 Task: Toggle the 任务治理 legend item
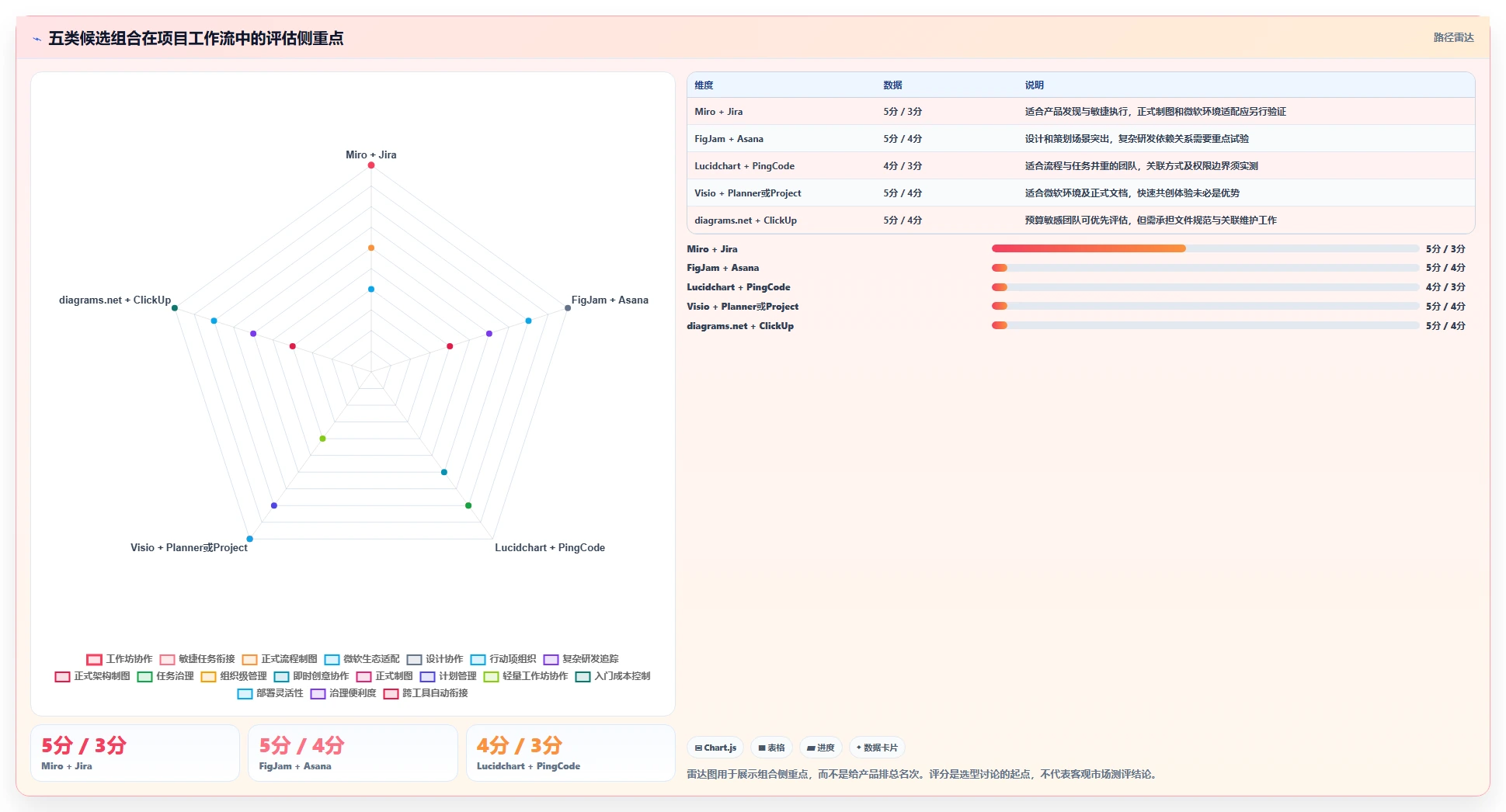165,676
